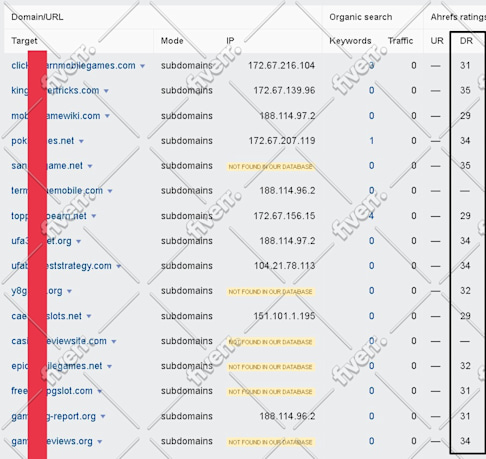Screen dimensions: 486x459
Task: Select IP address 172.67.216.104
Action: pos(281,66)
